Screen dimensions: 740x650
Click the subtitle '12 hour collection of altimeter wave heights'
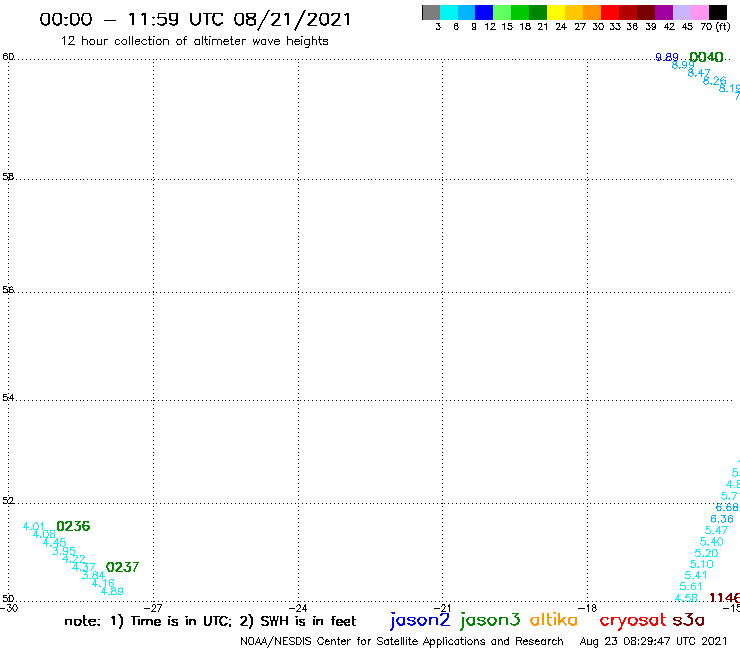coord(194,41)
